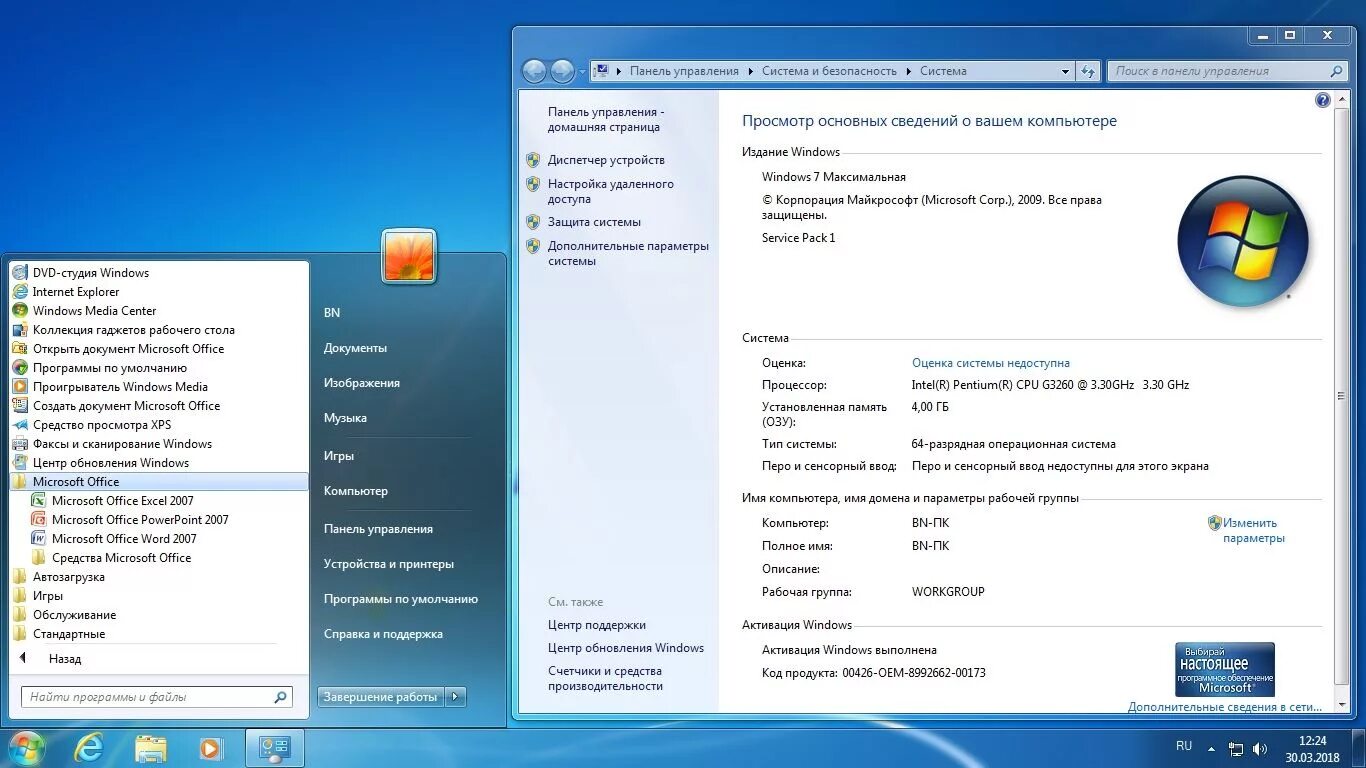Launch Internet Explorer from the programs list
Viewport: 1366px width, 768px height.
coord(76,292)
